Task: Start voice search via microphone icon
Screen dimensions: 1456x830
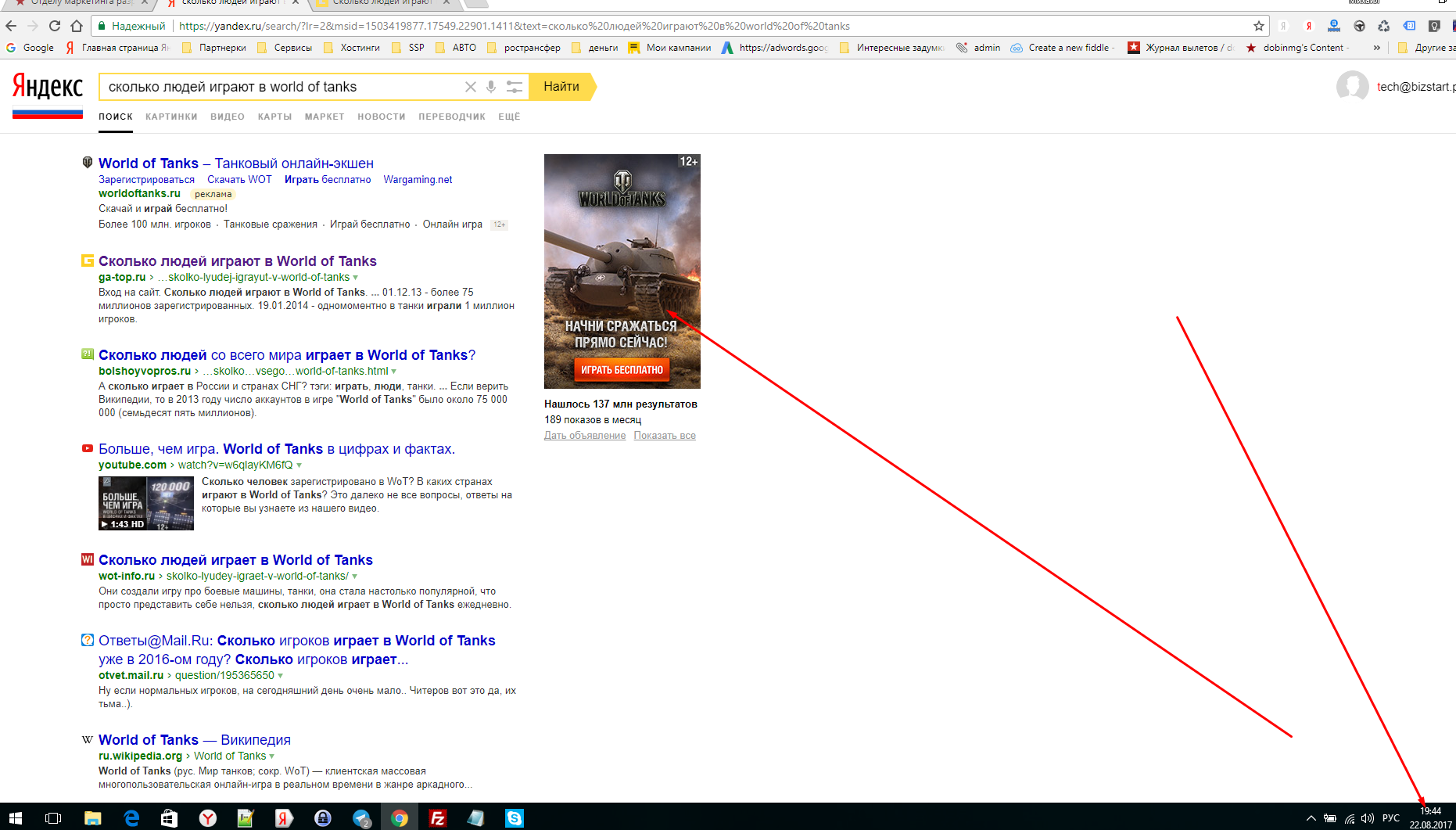Action: [491, 87]
